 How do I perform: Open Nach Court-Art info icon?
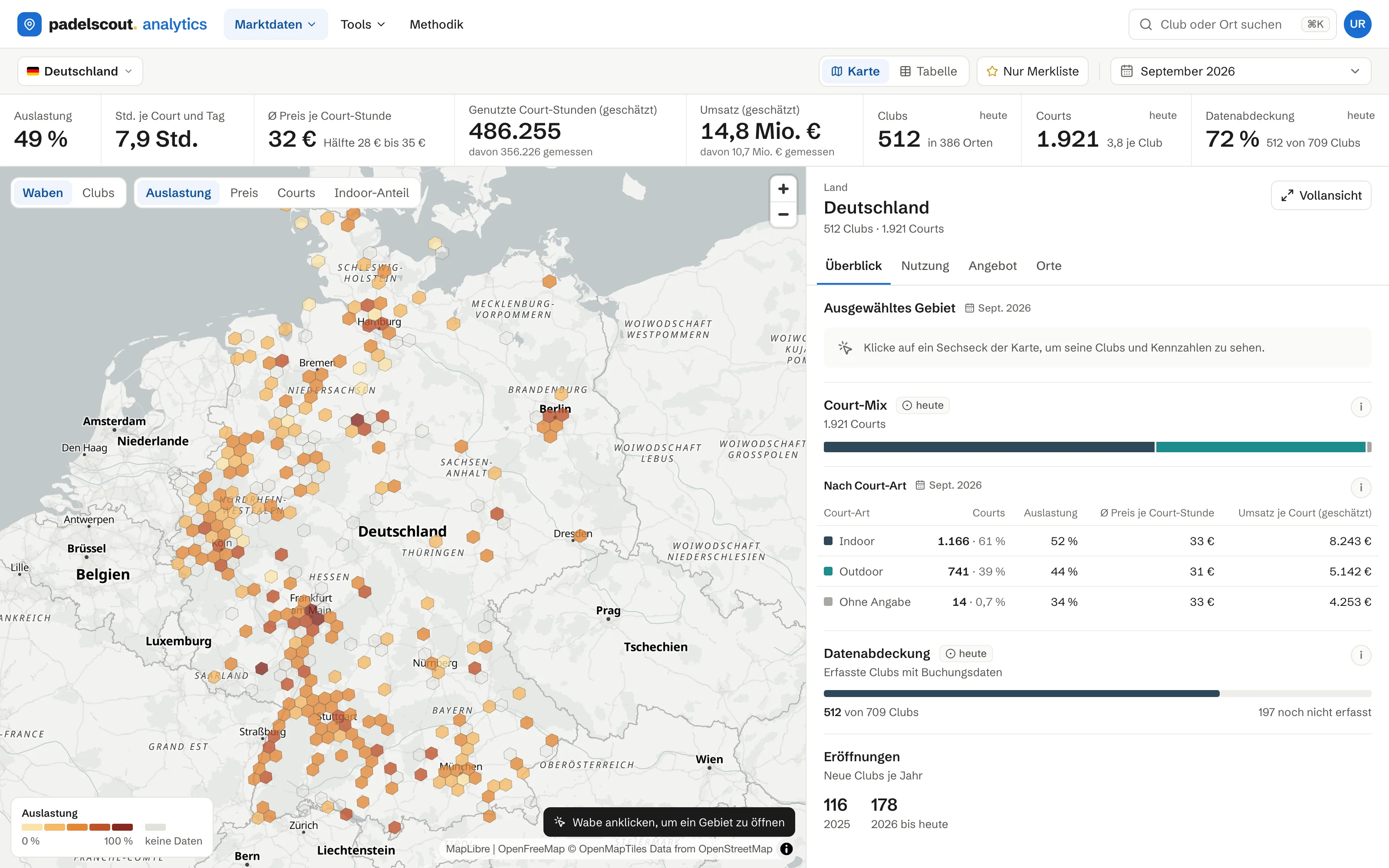tap(1361, 487)
